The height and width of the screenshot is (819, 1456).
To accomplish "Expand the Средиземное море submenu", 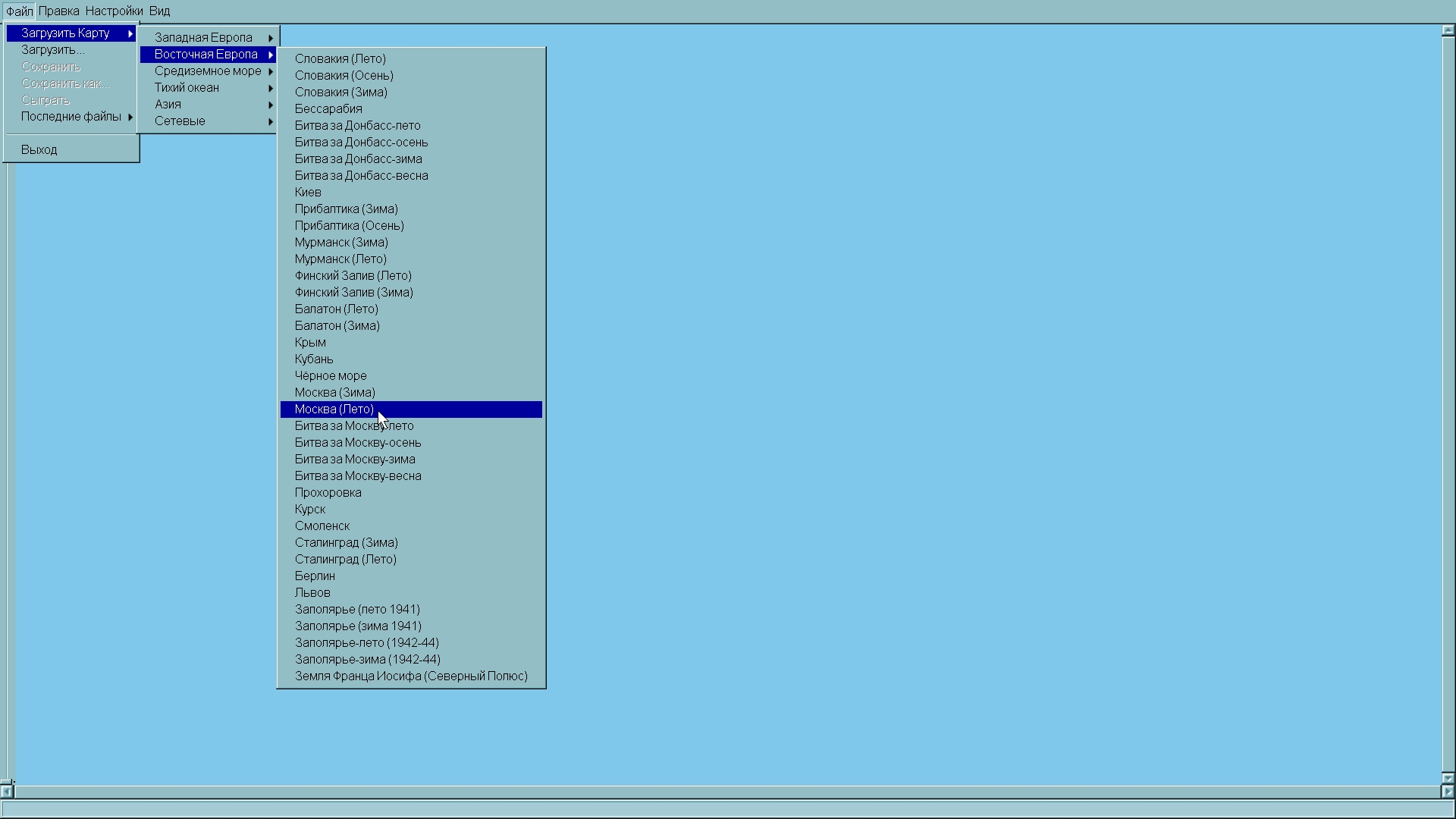I will pos(208,71).
